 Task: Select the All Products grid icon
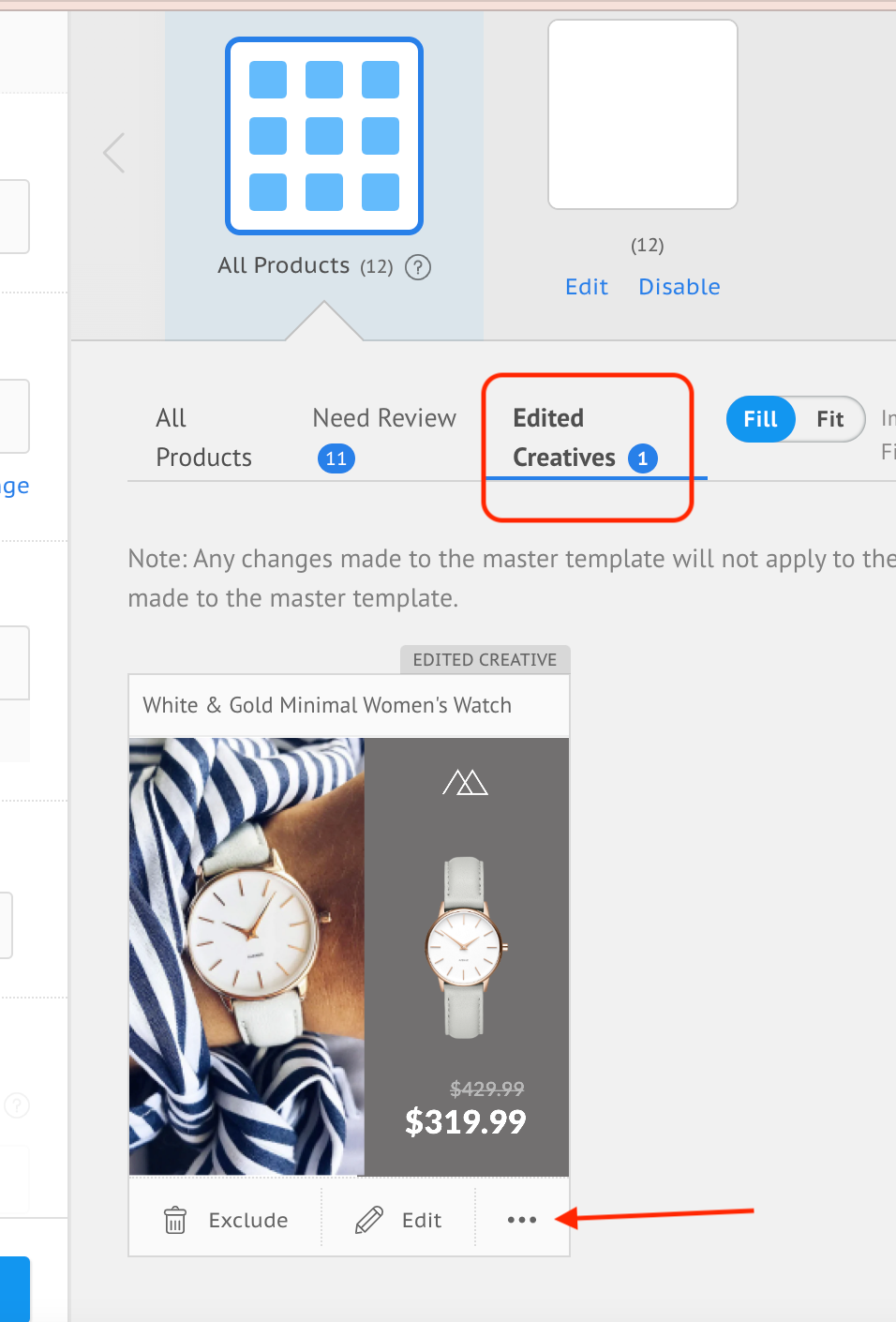pos(324,136)
